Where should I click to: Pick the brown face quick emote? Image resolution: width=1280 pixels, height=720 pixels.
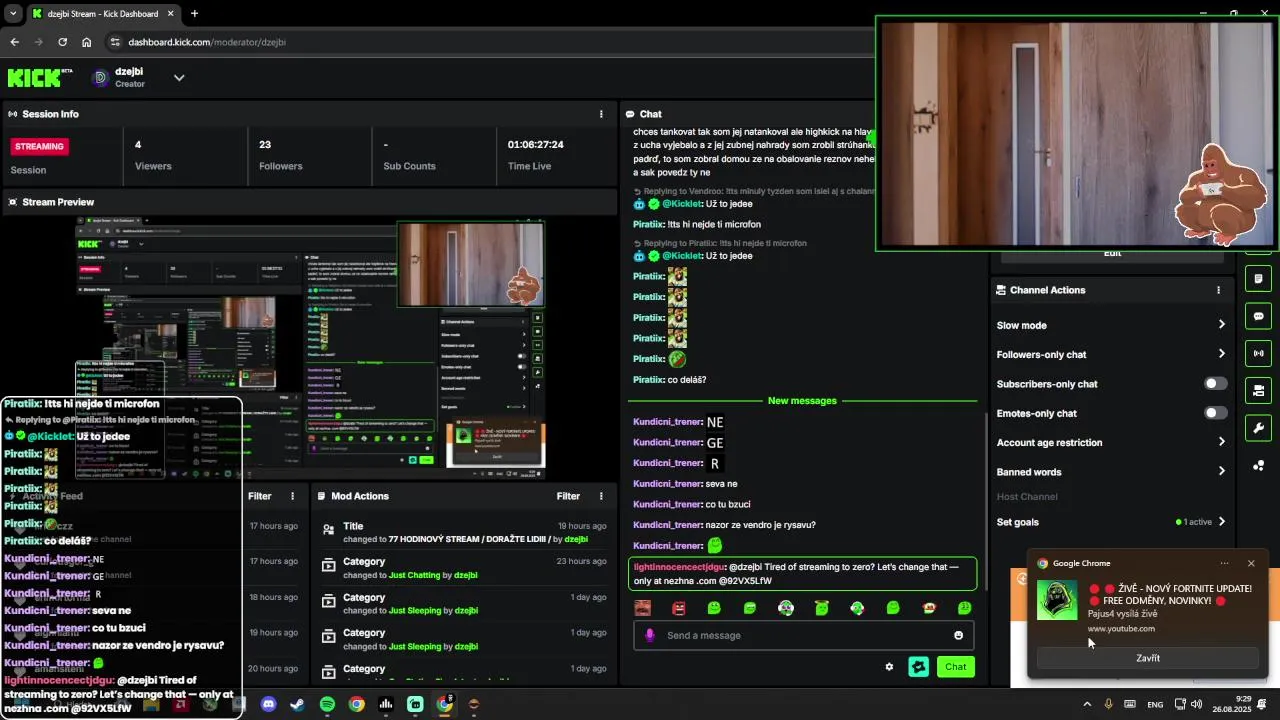(x=643, y=608)
